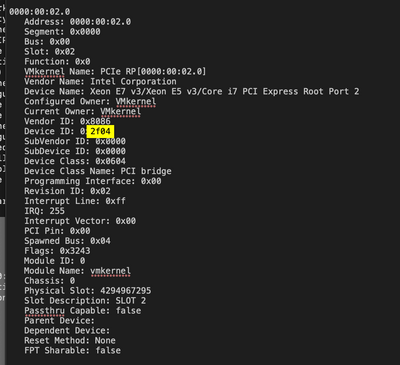Select the Spawned Bus 0x04 value
The width and height of the screenshot is (400, 365).
[100, 241]
